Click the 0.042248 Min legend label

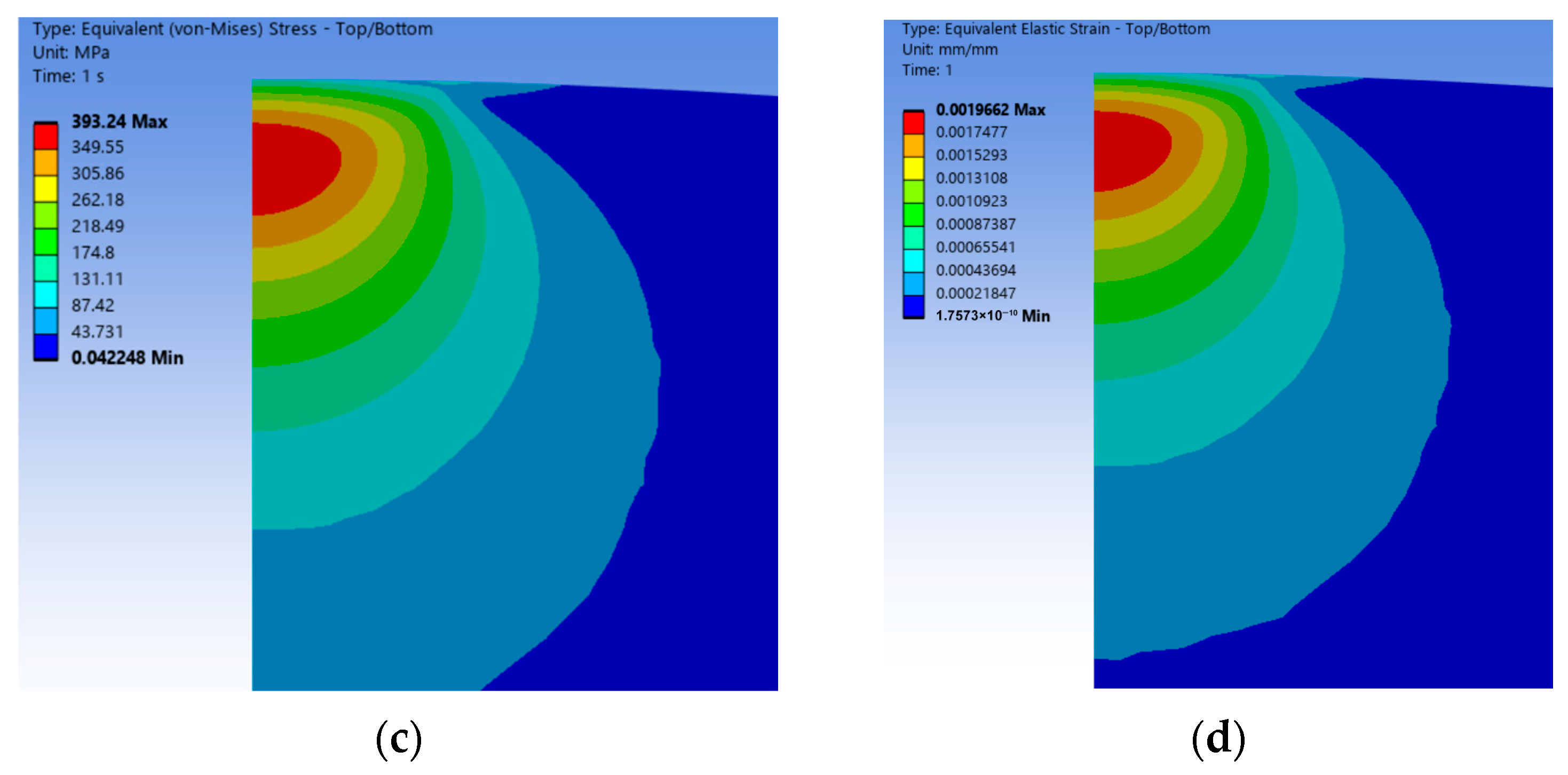127,358
